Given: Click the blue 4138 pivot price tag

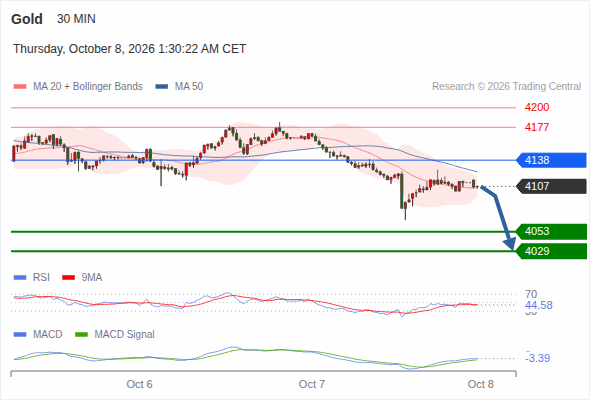Looking at the screenshot, I should pos(551,160).
